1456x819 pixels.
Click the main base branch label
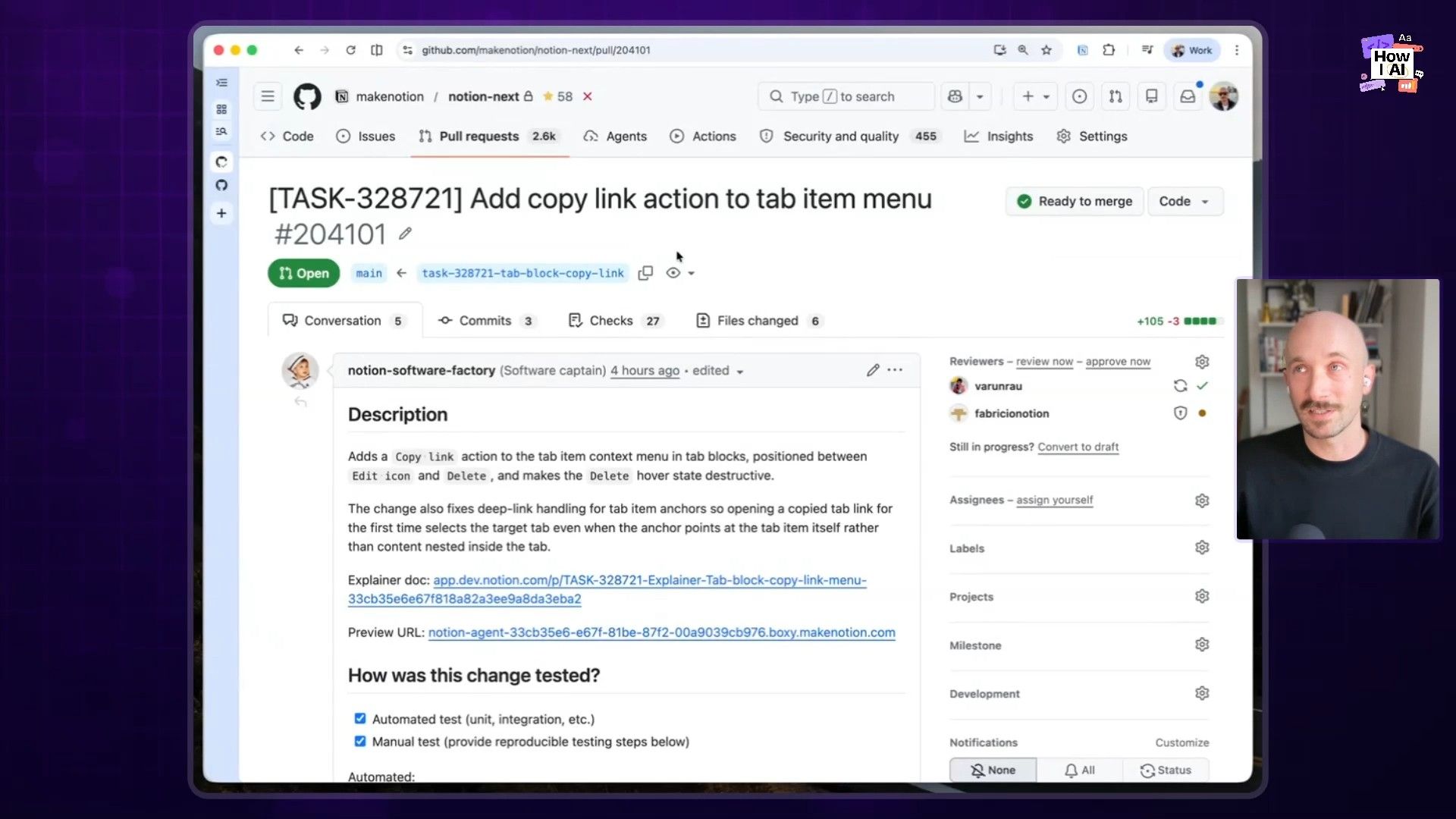tap(369, 273)
